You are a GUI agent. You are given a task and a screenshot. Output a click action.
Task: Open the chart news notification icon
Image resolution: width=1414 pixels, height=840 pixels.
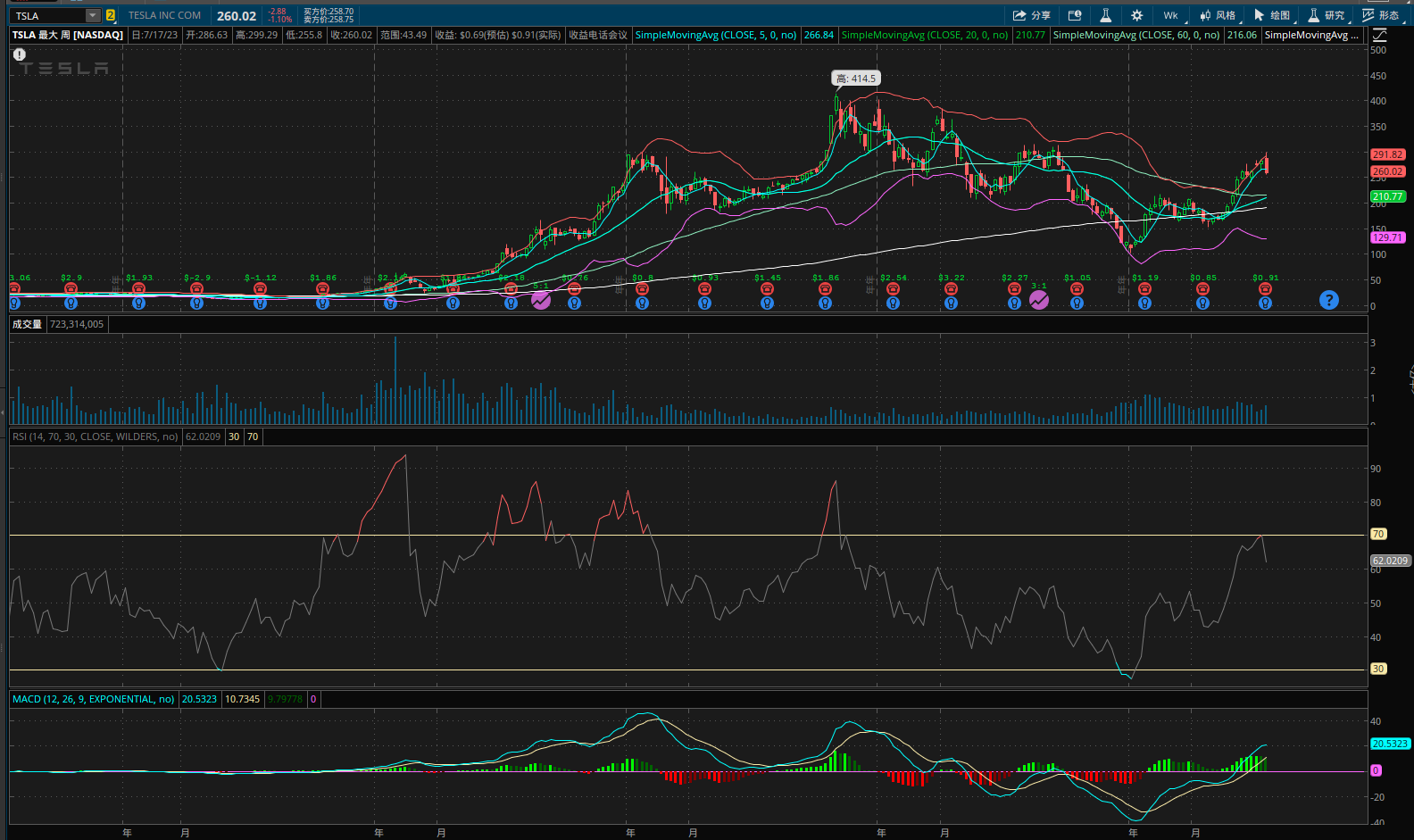point(1075,15)
